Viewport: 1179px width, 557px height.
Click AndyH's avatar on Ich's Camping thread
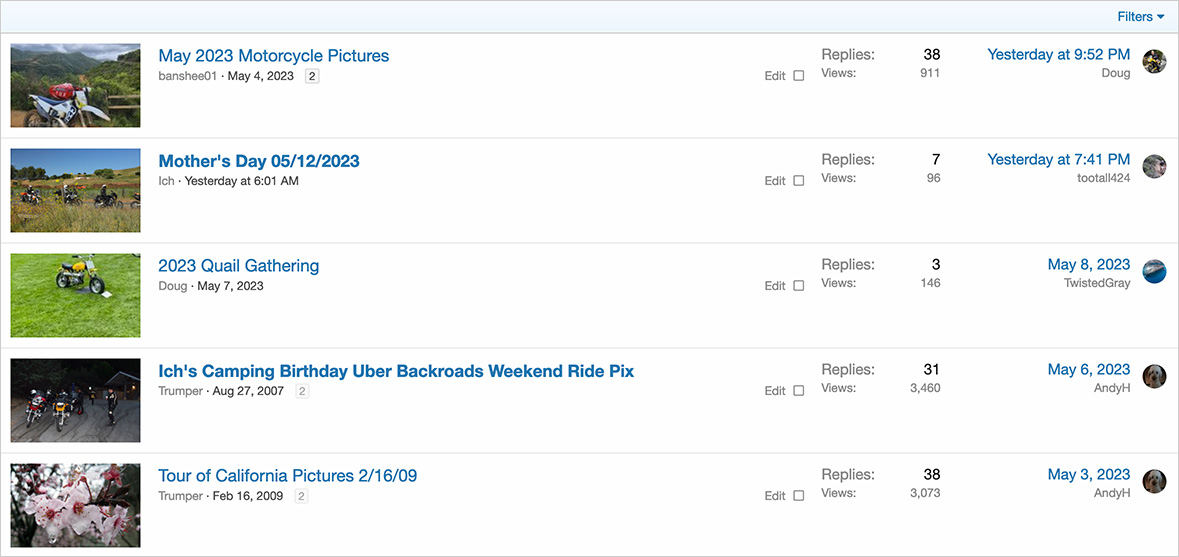[1154, 377]
